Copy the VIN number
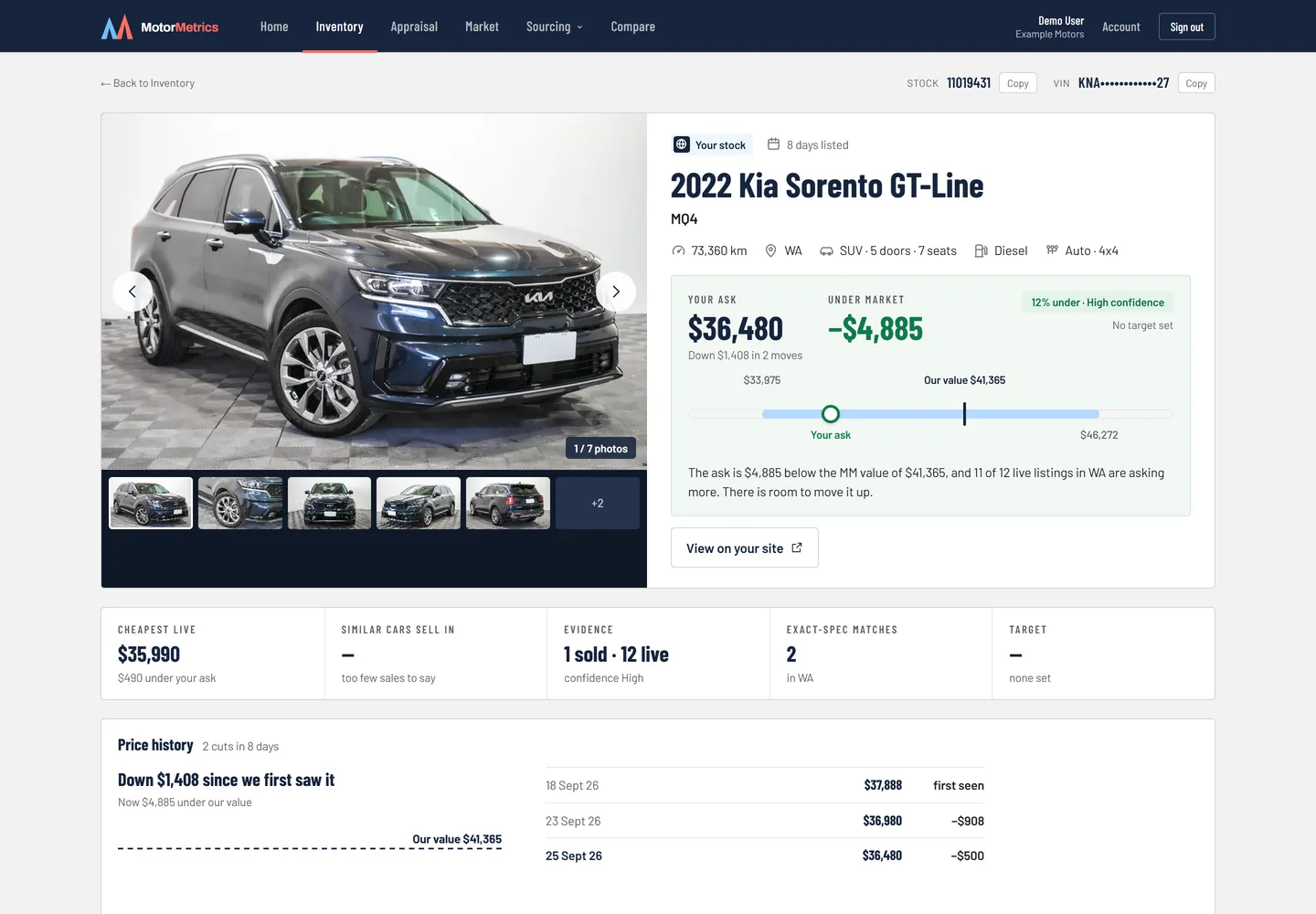The width and height of the screenshot is (1316, 914). (x=1196, y=83)
